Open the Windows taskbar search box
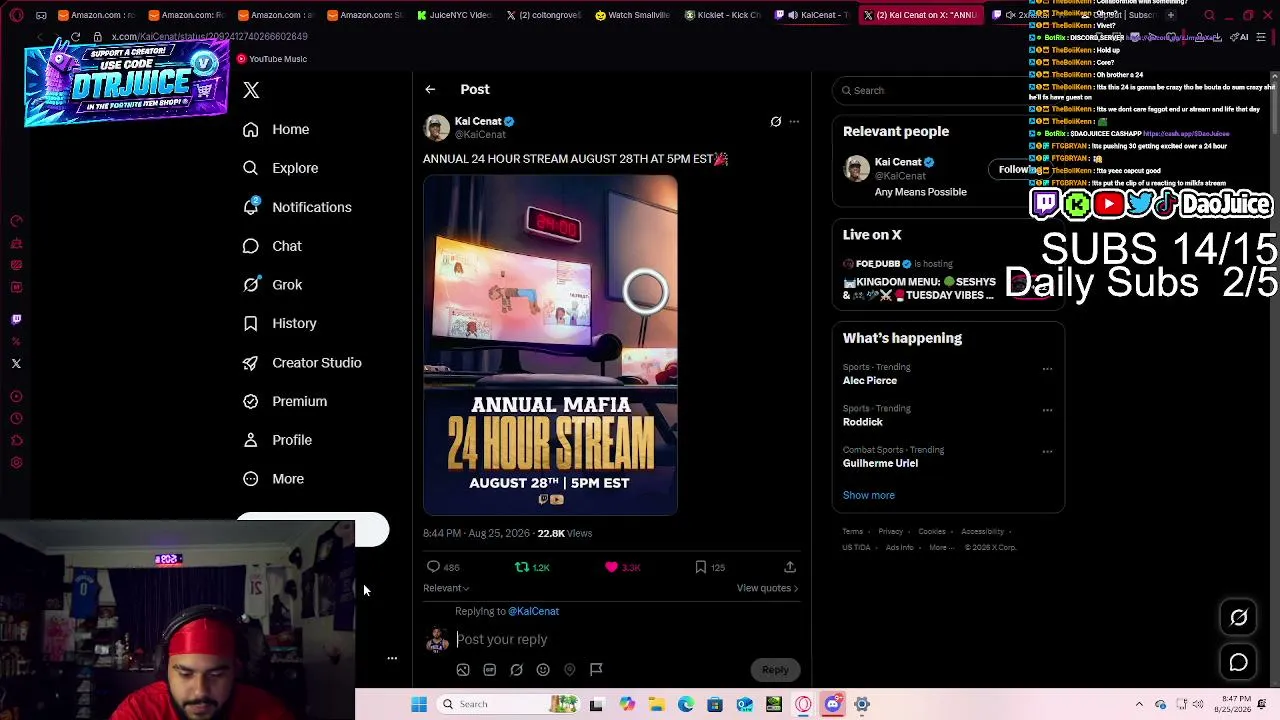Screen dimensions: 1280x720 tap(508, 704)
